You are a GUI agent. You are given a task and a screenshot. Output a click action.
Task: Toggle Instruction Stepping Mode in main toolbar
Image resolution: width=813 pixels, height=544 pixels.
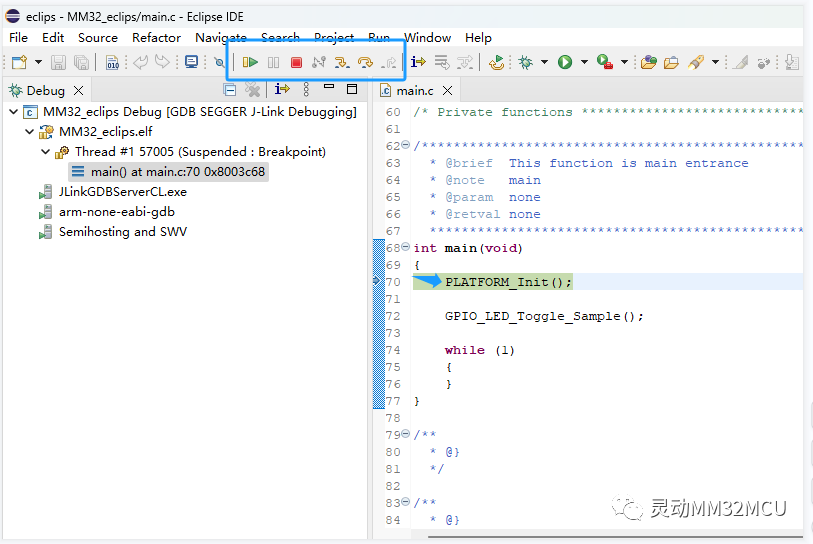tap(418, 62)
